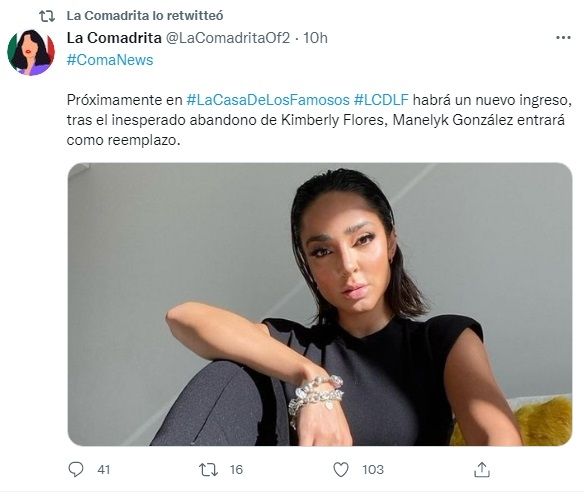Open 'La Comadrita lo retwitteó' label
This screenshot has width=584, height=500.
(145, 16)
